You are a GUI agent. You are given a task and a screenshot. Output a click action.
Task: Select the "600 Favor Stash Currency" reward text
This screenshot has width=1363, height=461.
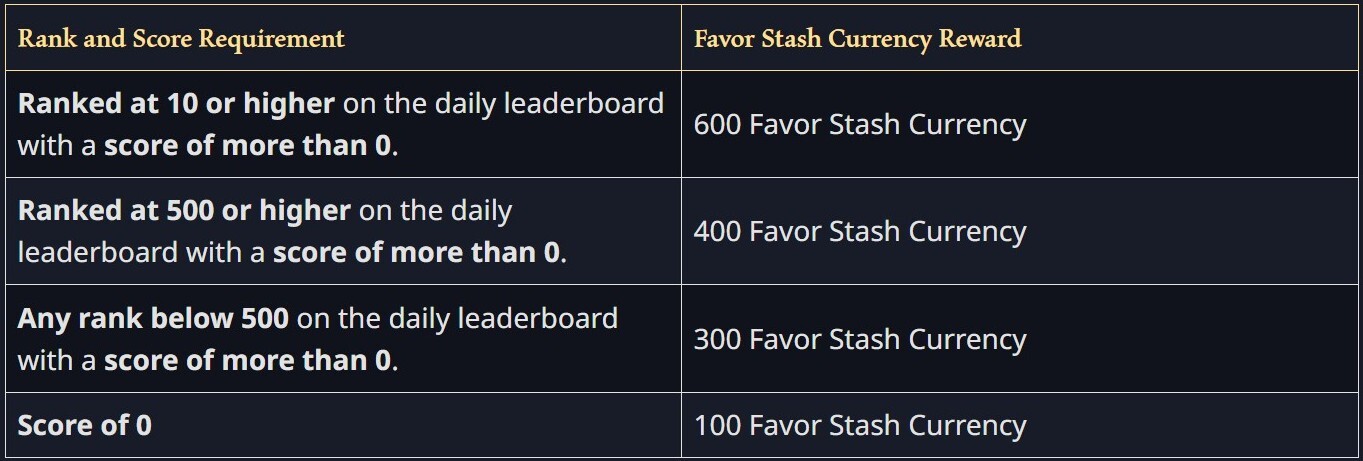coord(859,124)
